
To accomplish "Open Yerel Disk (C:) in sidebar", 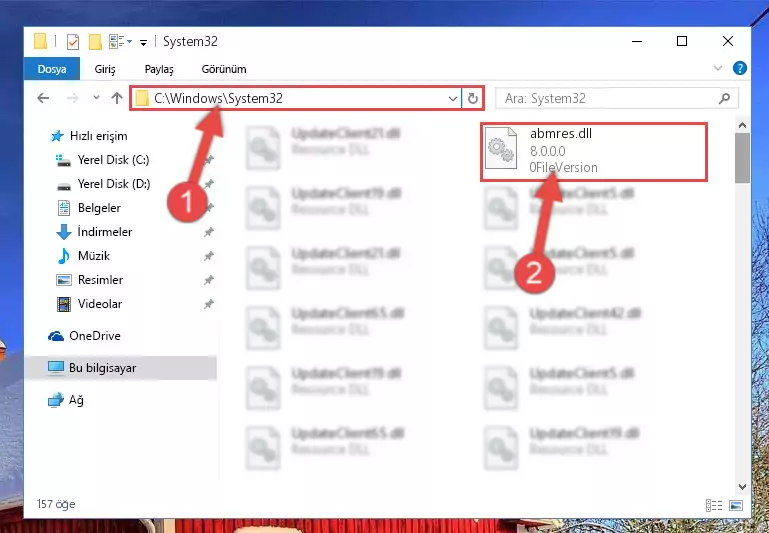I will click(113, 160).
